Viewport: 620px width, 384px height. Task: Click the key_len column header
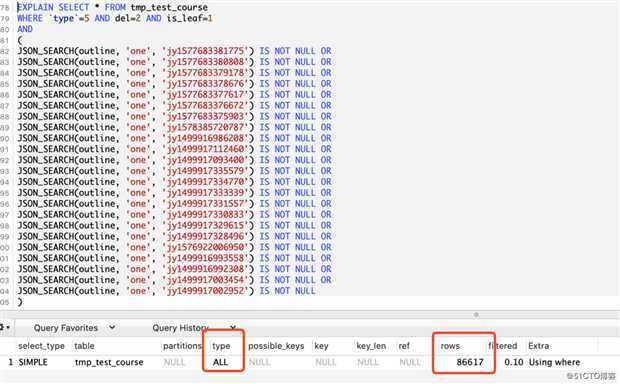pyautogui.click(x=371, y=346)
